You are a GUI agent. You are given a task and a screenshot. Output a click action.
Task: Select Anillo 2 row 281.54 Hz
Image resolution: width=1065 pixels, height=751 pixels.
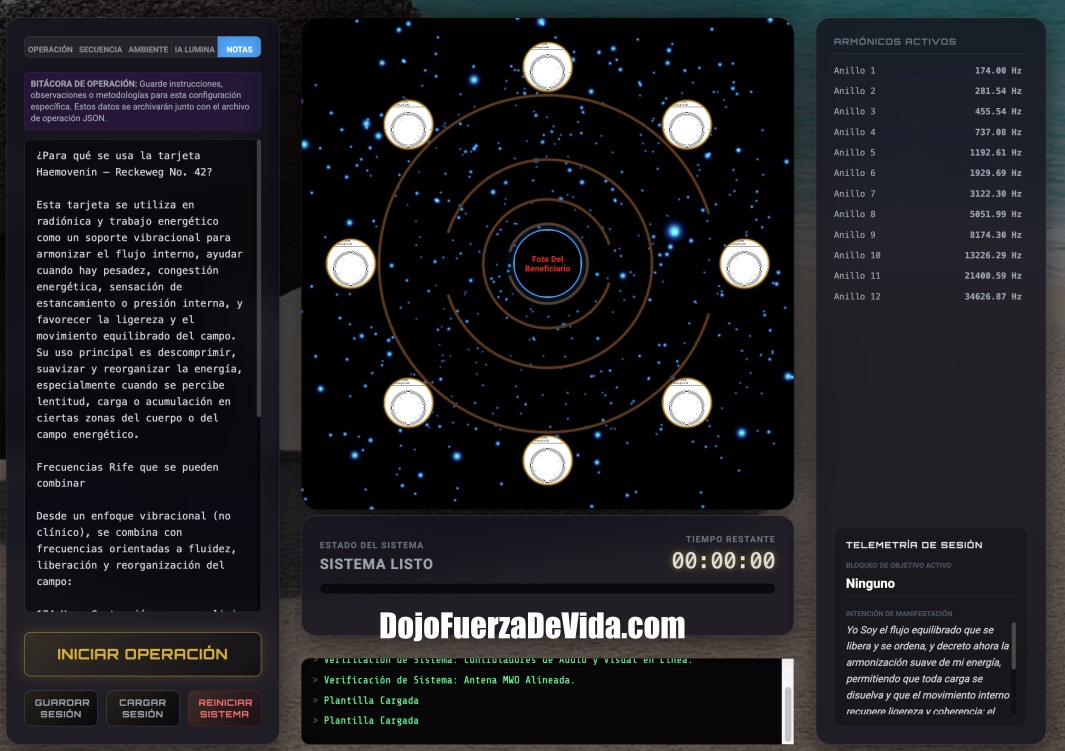928,91
